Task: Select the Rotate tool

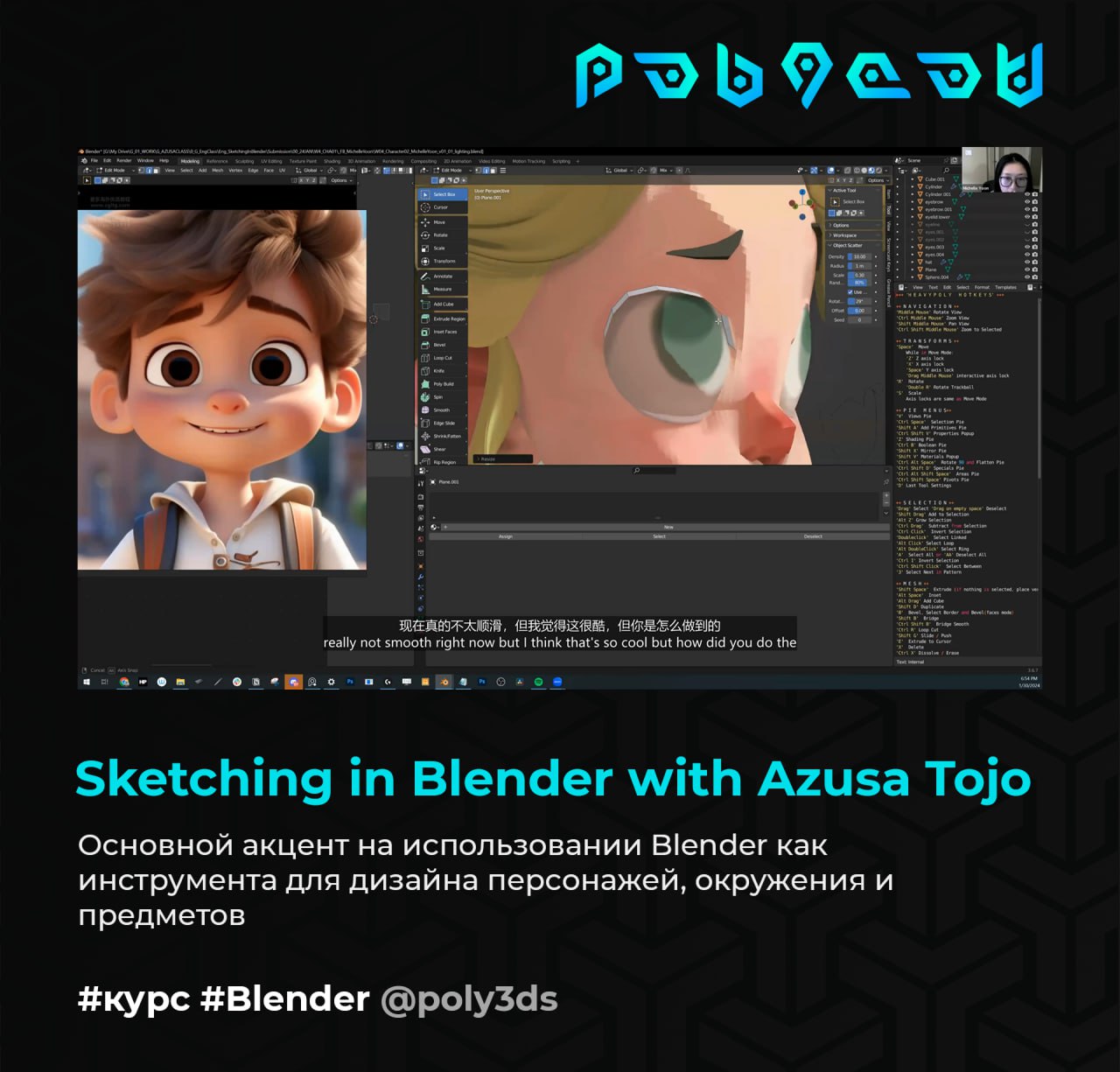Action: [442, 235]
